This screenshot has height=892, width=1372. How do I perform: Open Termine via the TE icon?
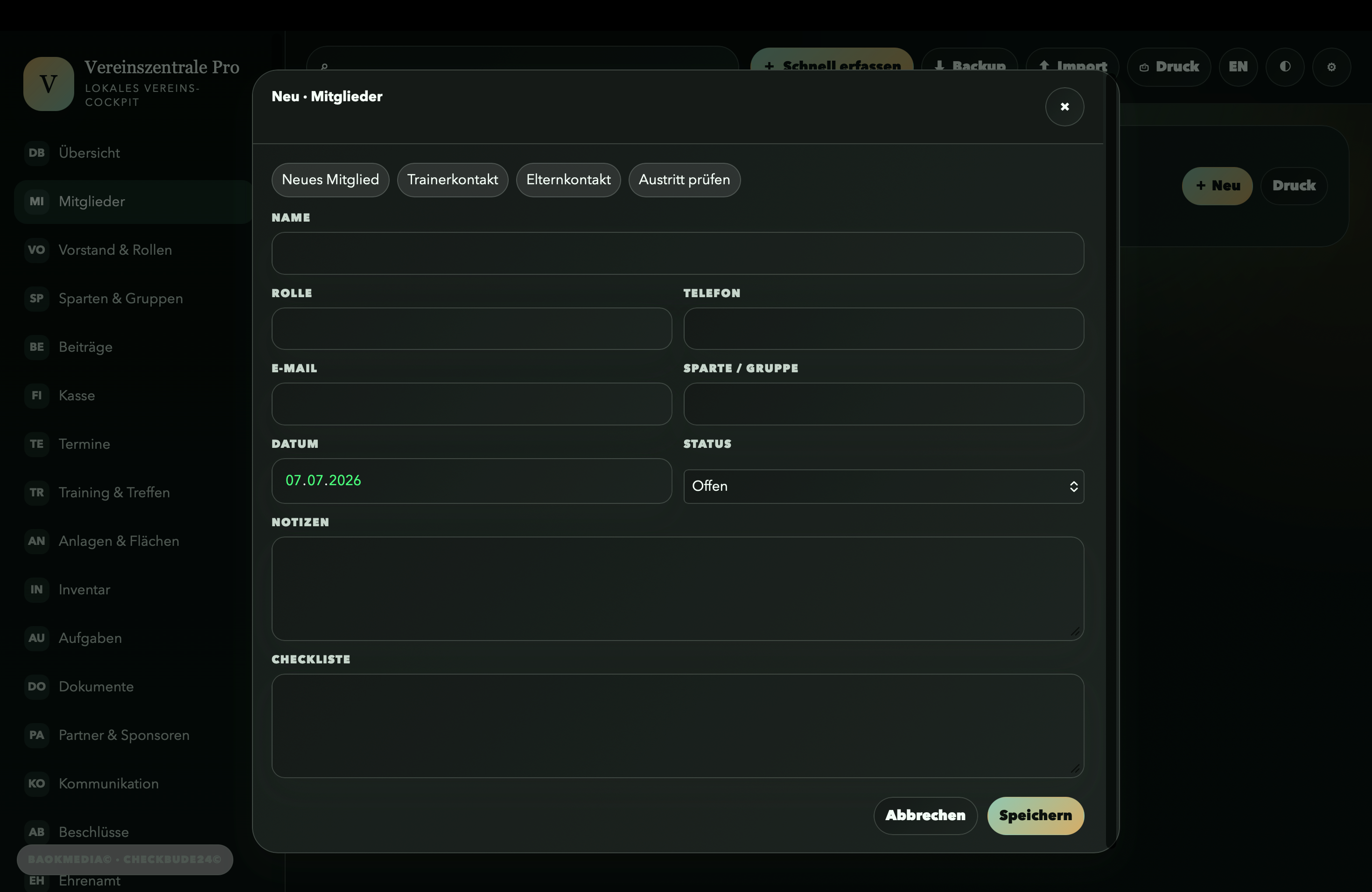point(36,444)
